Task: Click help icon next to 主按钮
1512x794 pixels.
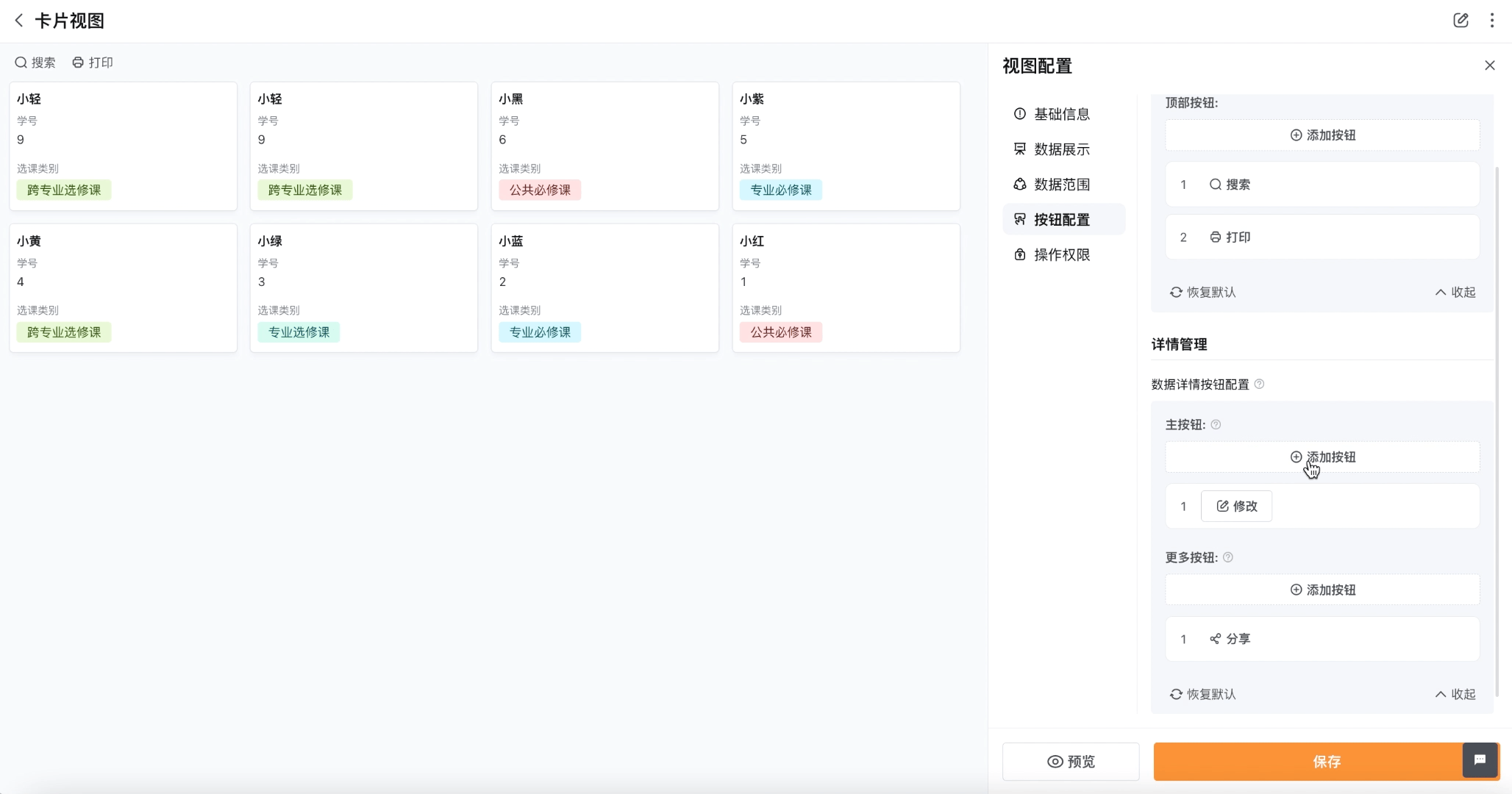Action: point(1216,424)
